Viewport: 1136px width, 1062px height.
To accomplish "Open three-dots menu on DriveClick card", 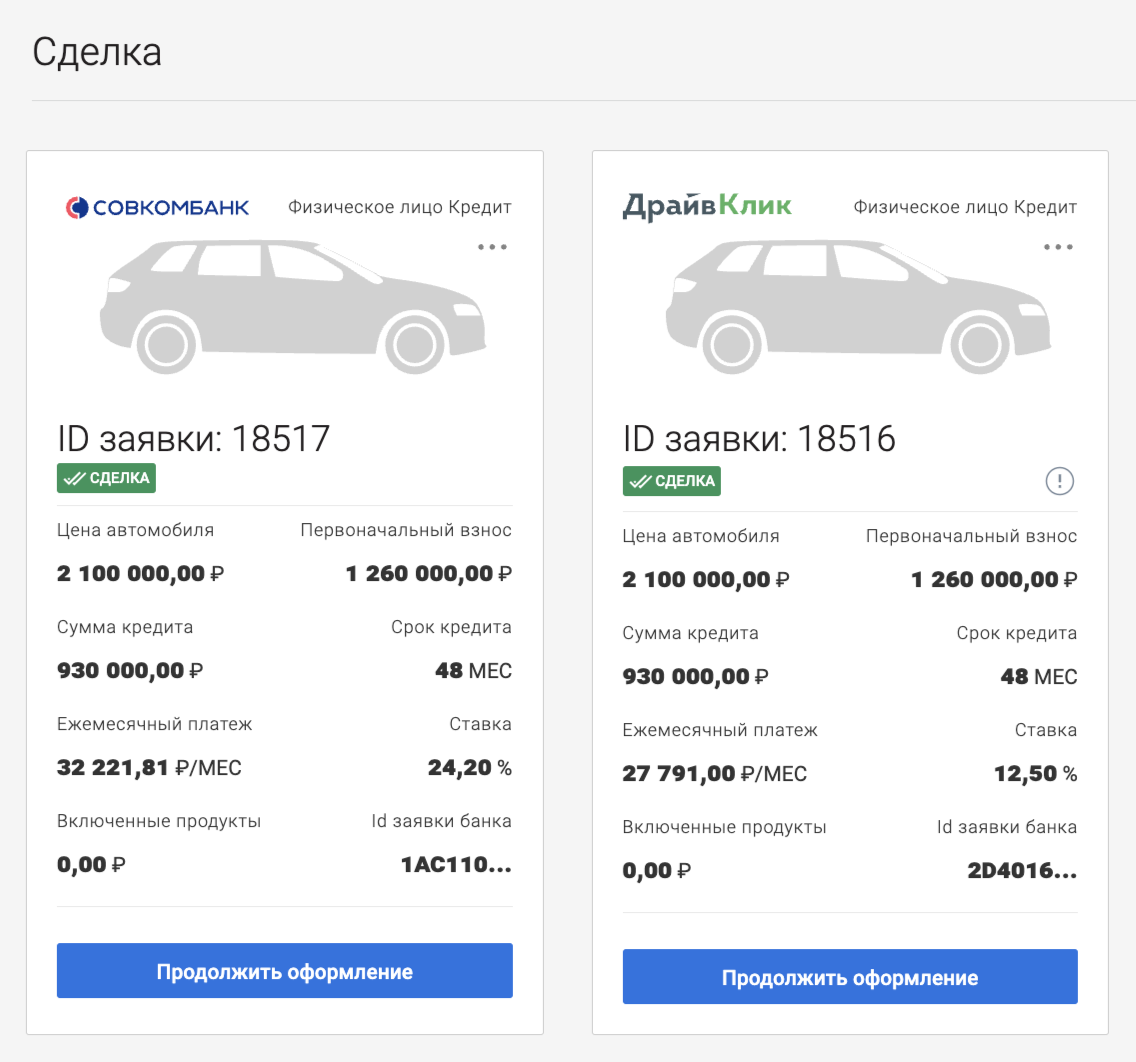I will [x=1058, y=247].
